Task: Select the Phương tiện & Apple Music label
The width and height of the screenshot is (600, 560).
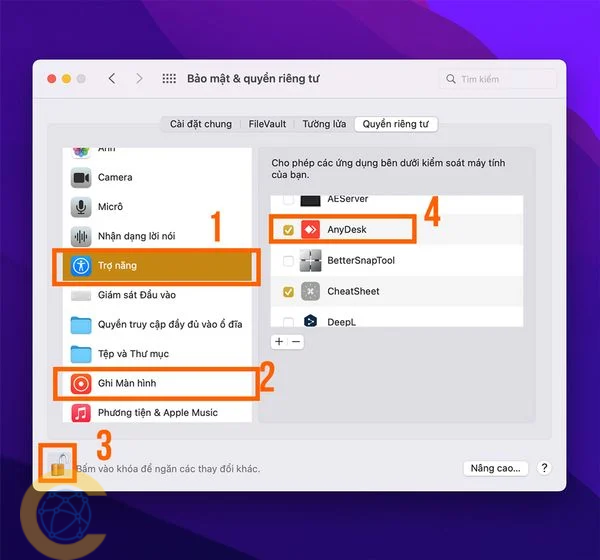Action: pos(158,413)
